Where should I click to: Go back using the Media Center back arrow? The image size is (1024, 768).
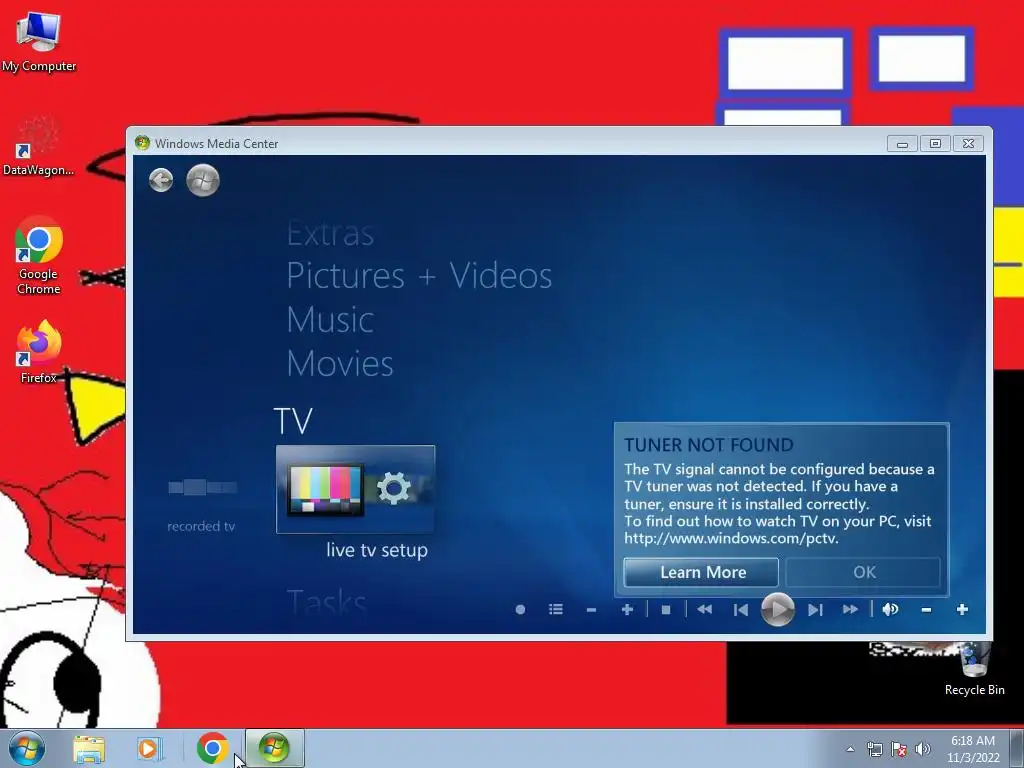161,180
